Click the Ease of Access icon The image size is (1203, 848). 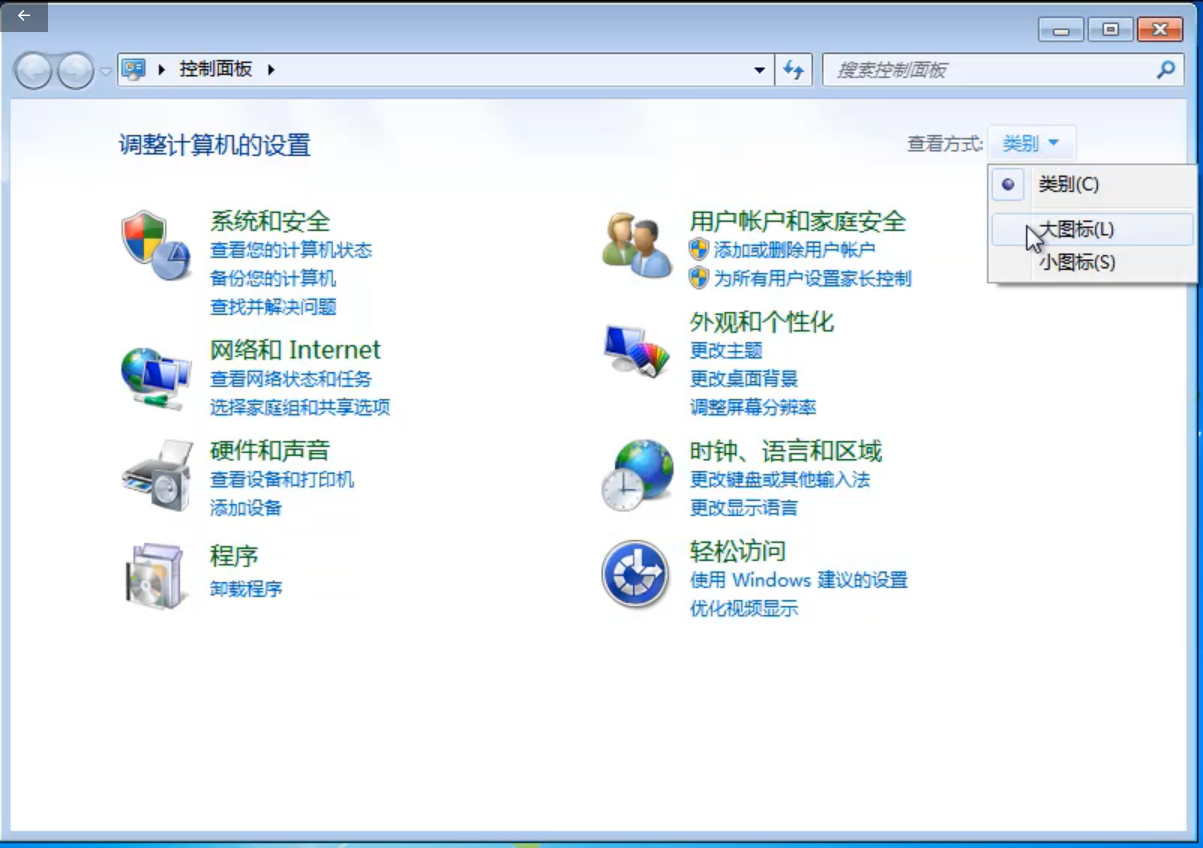635,575
